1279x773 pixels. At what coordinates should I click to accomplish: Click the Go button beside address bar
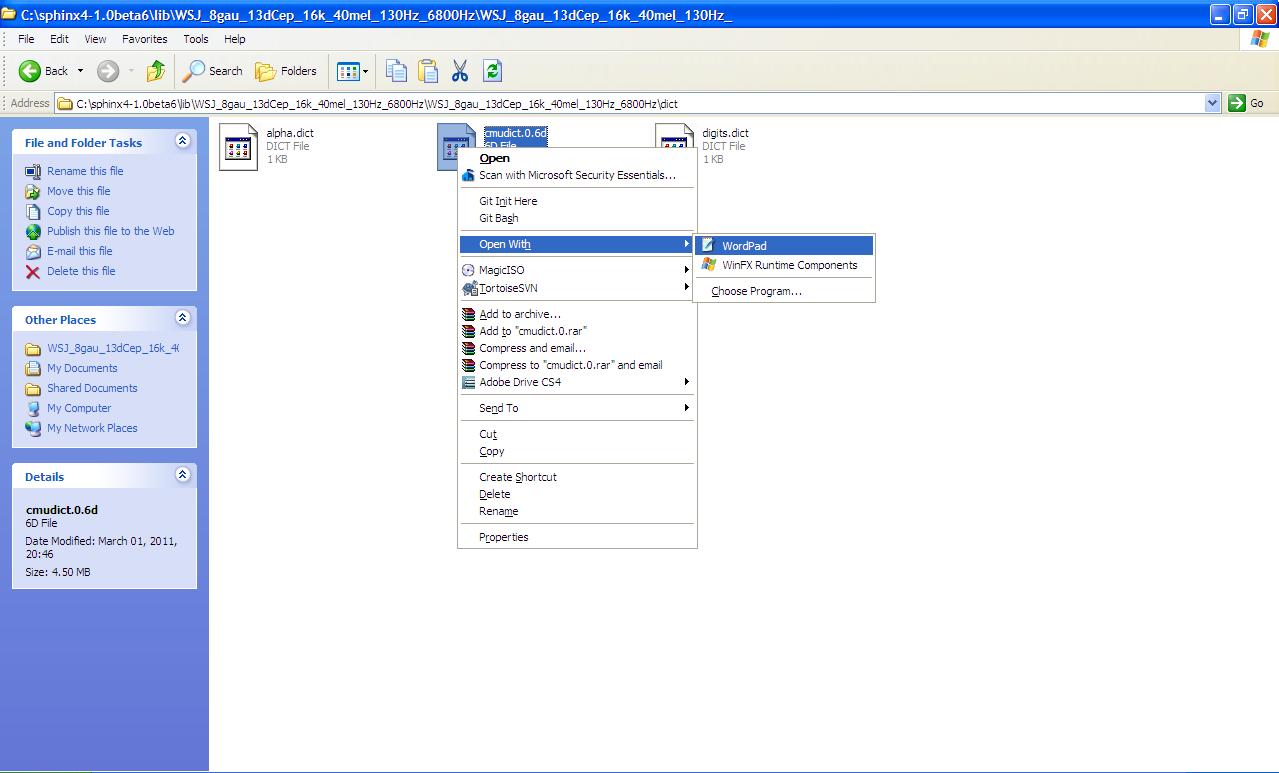point(1247,103)
